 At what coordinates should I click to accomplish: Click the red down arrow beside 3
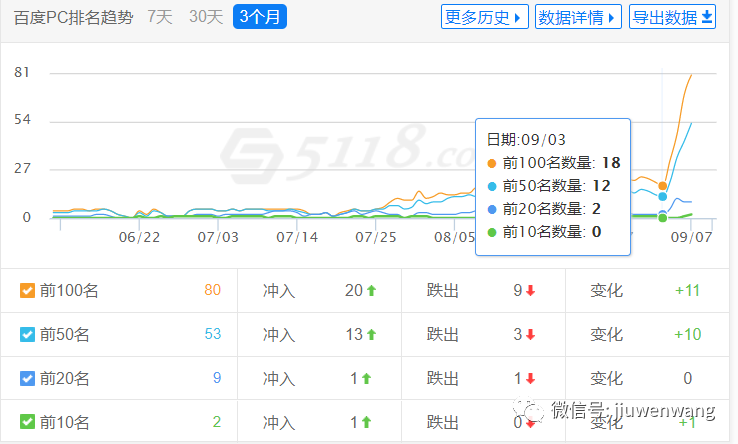(530, 335)
